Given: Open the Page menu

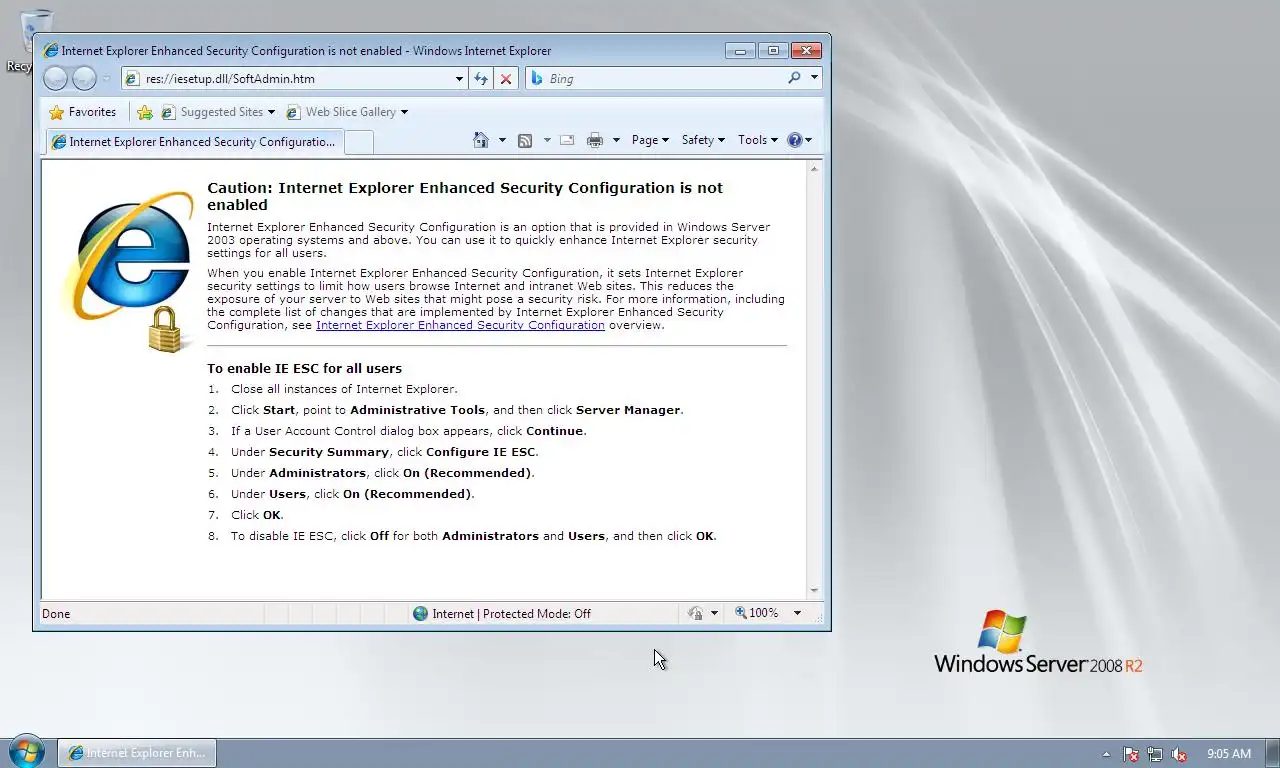Looking at the screenshot, I should coord(650,140).
